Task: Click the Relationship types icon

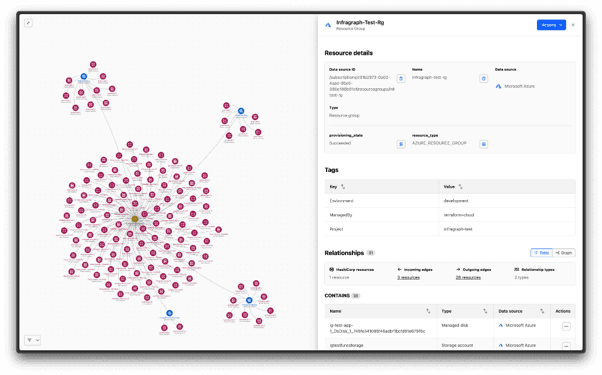Action: coord(517,269)
